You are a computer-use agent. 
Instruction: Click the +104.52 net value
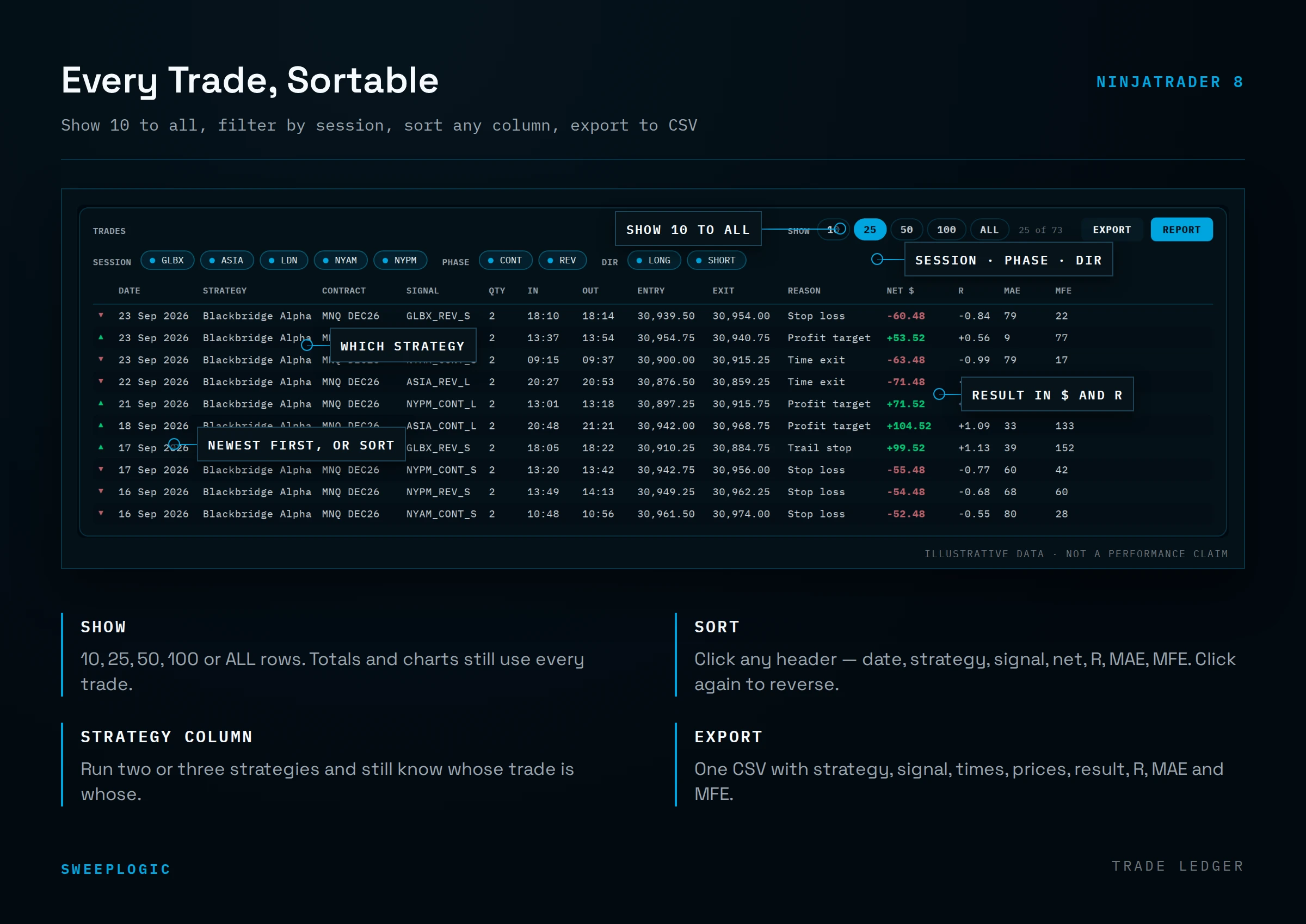tap(909, 426)
